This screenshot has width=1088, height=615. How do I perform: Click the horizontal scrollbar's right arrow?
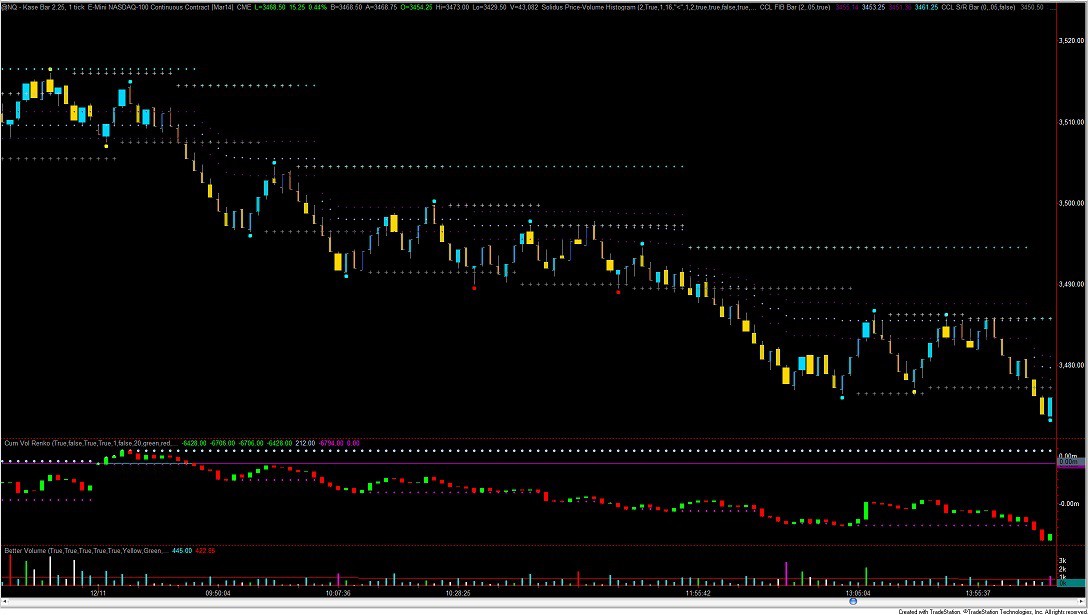pyautogui.click(x=1082, y=601)
